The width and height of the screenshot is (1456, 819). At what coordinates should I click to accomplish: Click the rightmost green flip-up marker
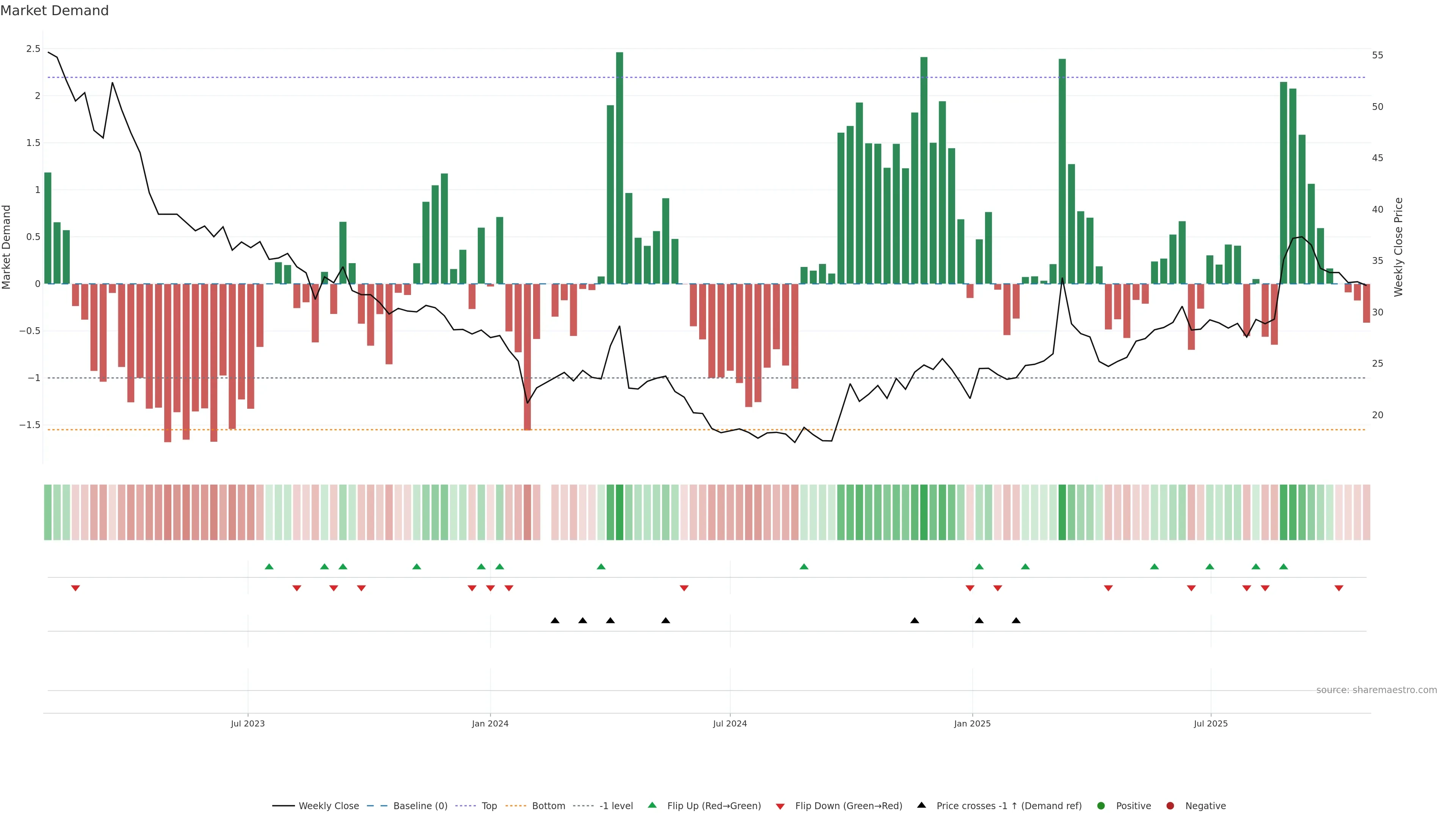coord(1283,566)
